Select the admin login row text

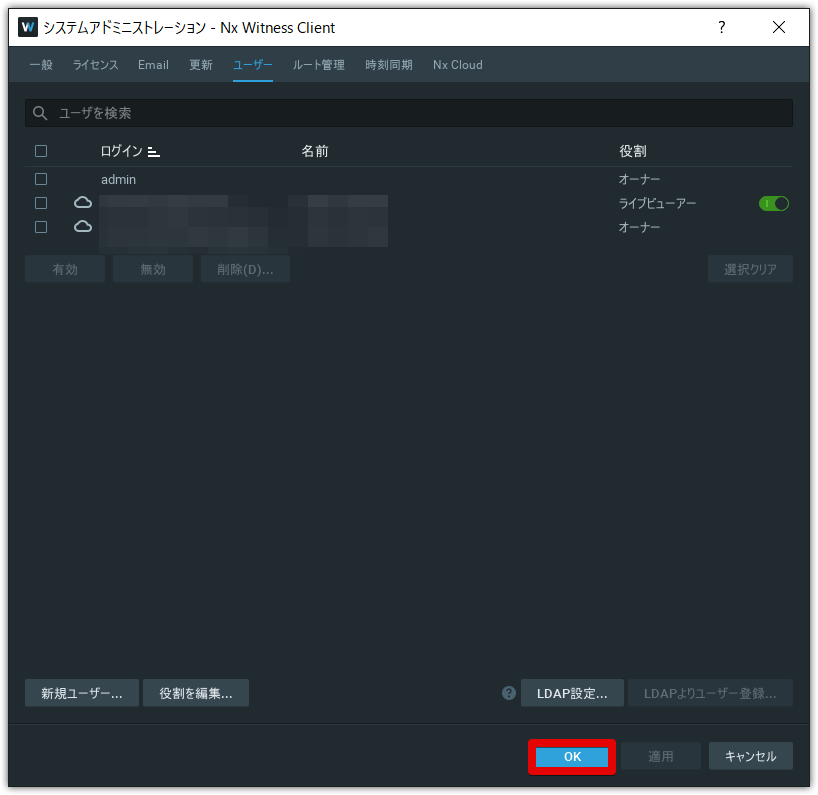[118, 179]
